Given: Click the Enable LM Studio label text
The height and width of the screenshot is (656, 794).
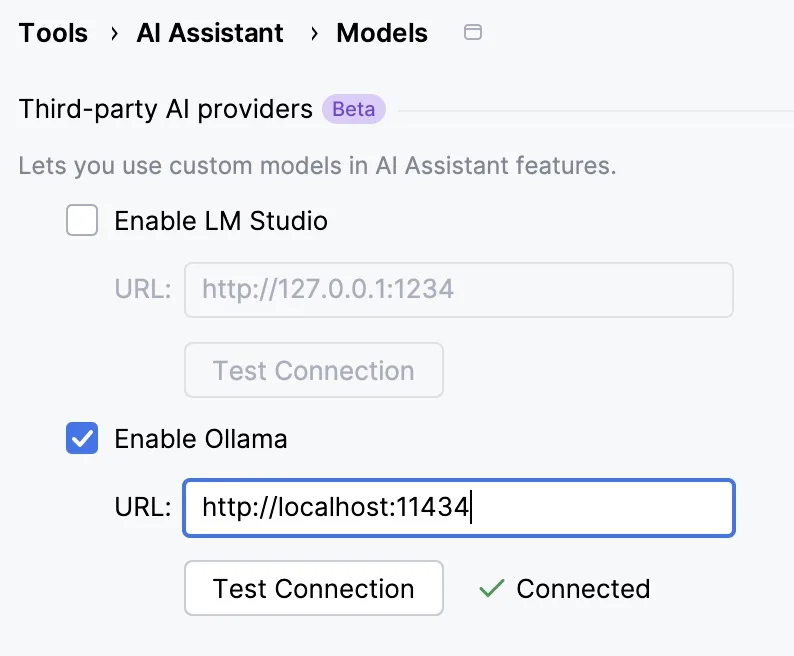Looking at the screenshot, I should pos(221,220).
